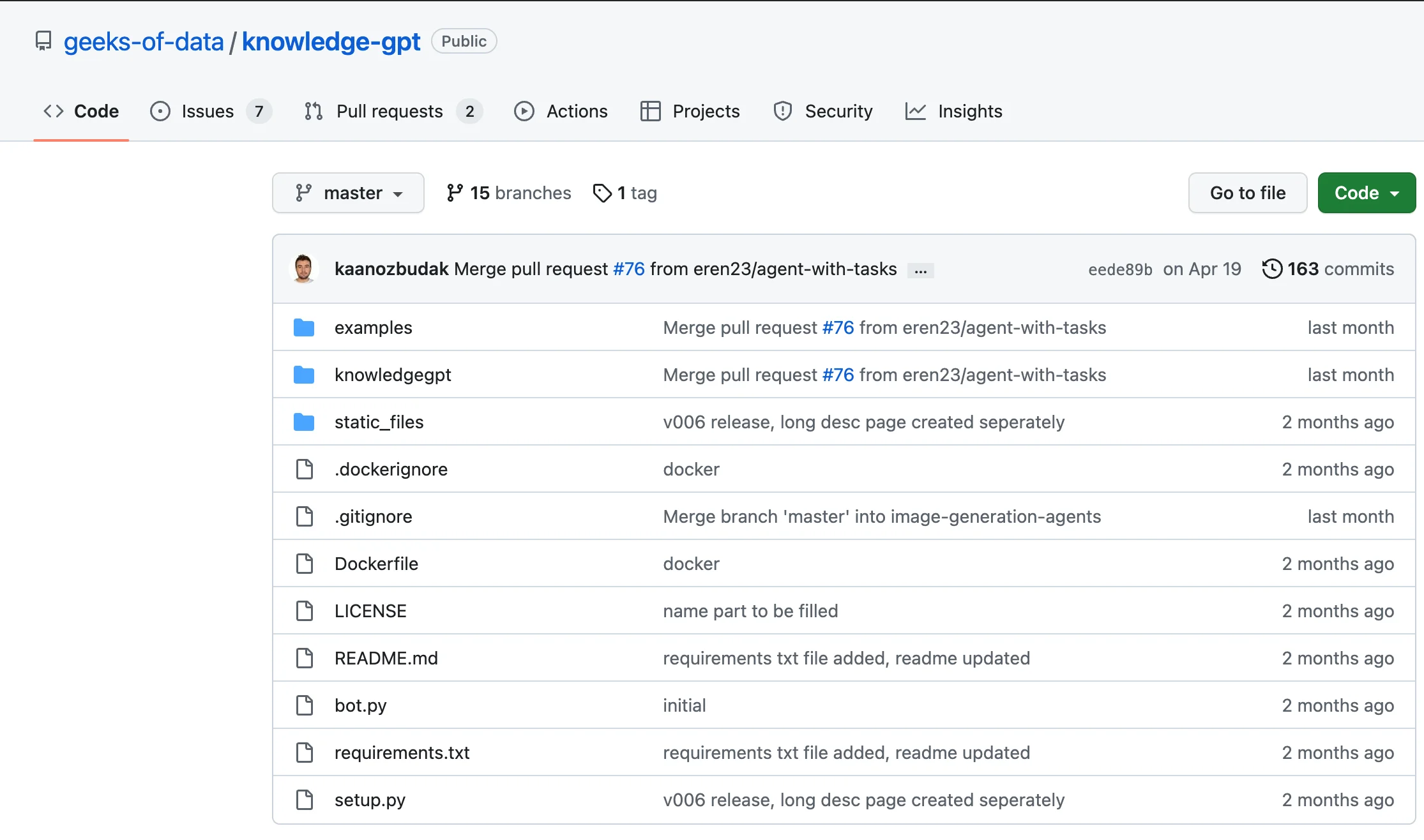1424x840 pixels.
Task: Click the repository book icon beside geeks-of-data
Action: point(43,41)
